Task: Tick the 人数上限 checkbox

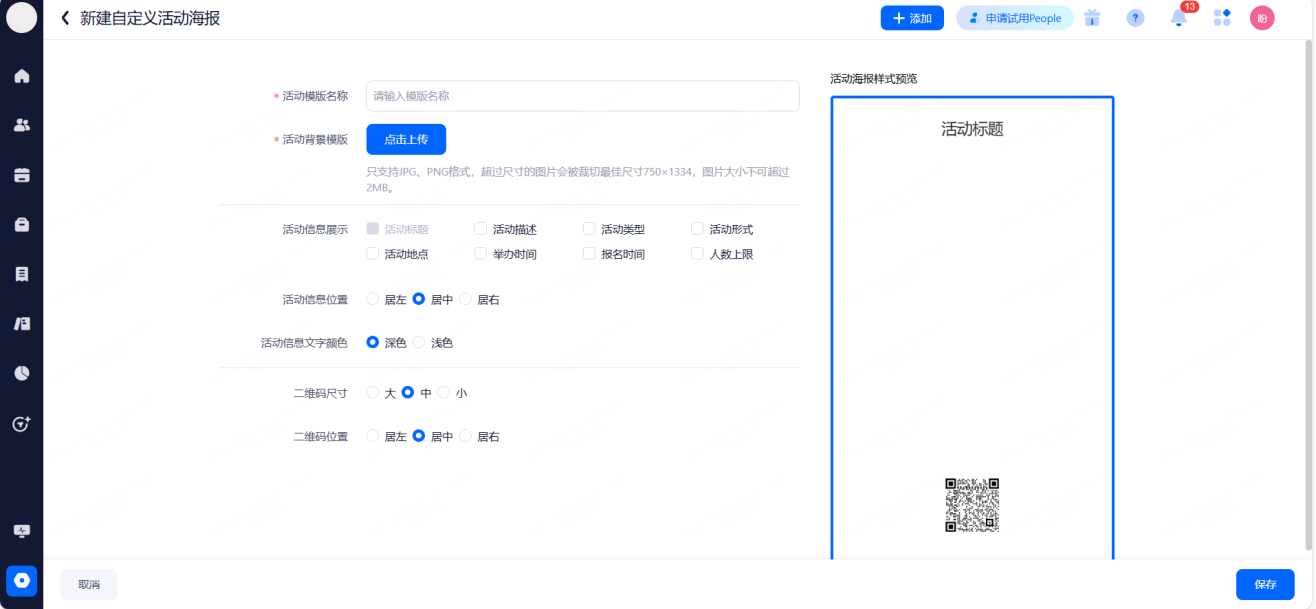Action: pos(698,254)
